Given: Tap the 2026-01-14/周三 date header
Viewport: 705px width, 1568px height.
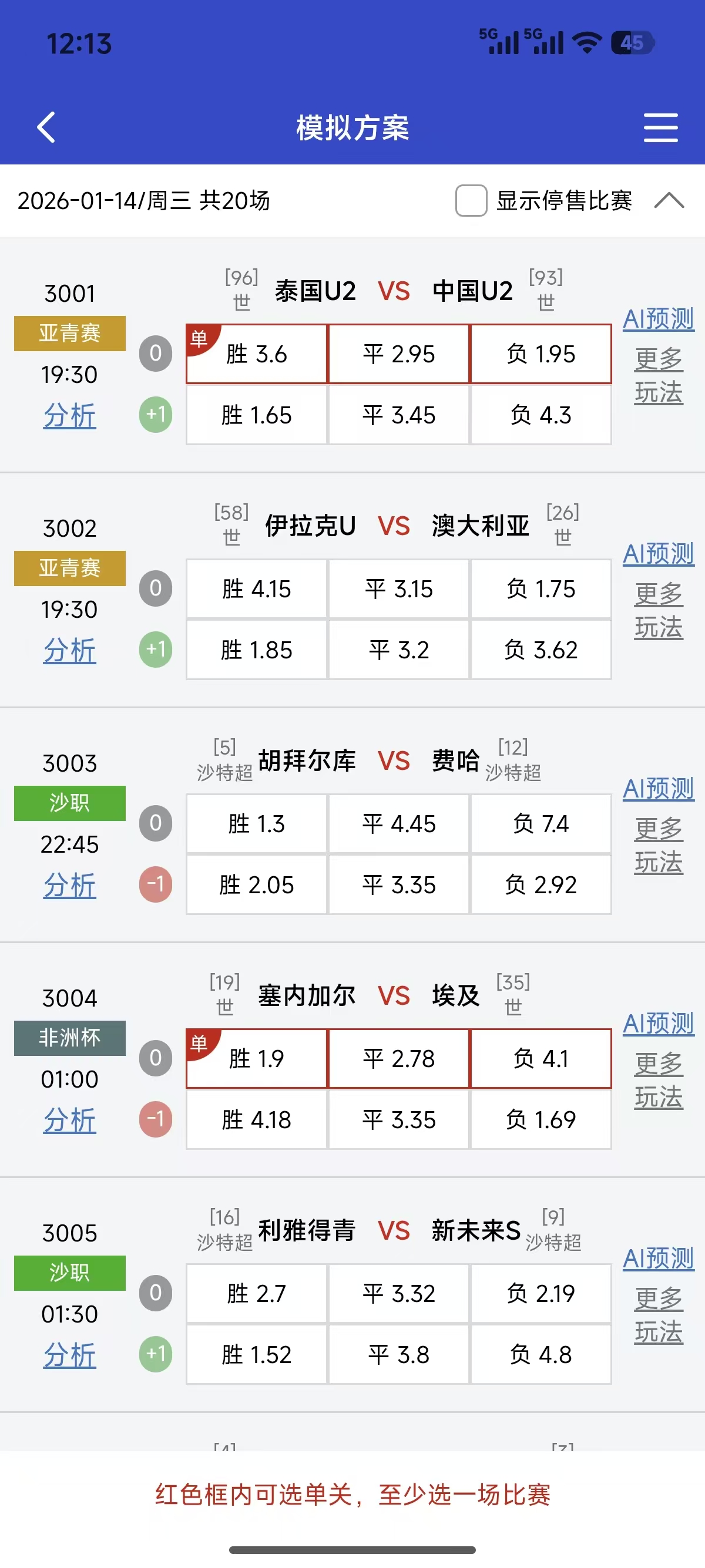Looking at the screenshot, I should click(144, 200).
